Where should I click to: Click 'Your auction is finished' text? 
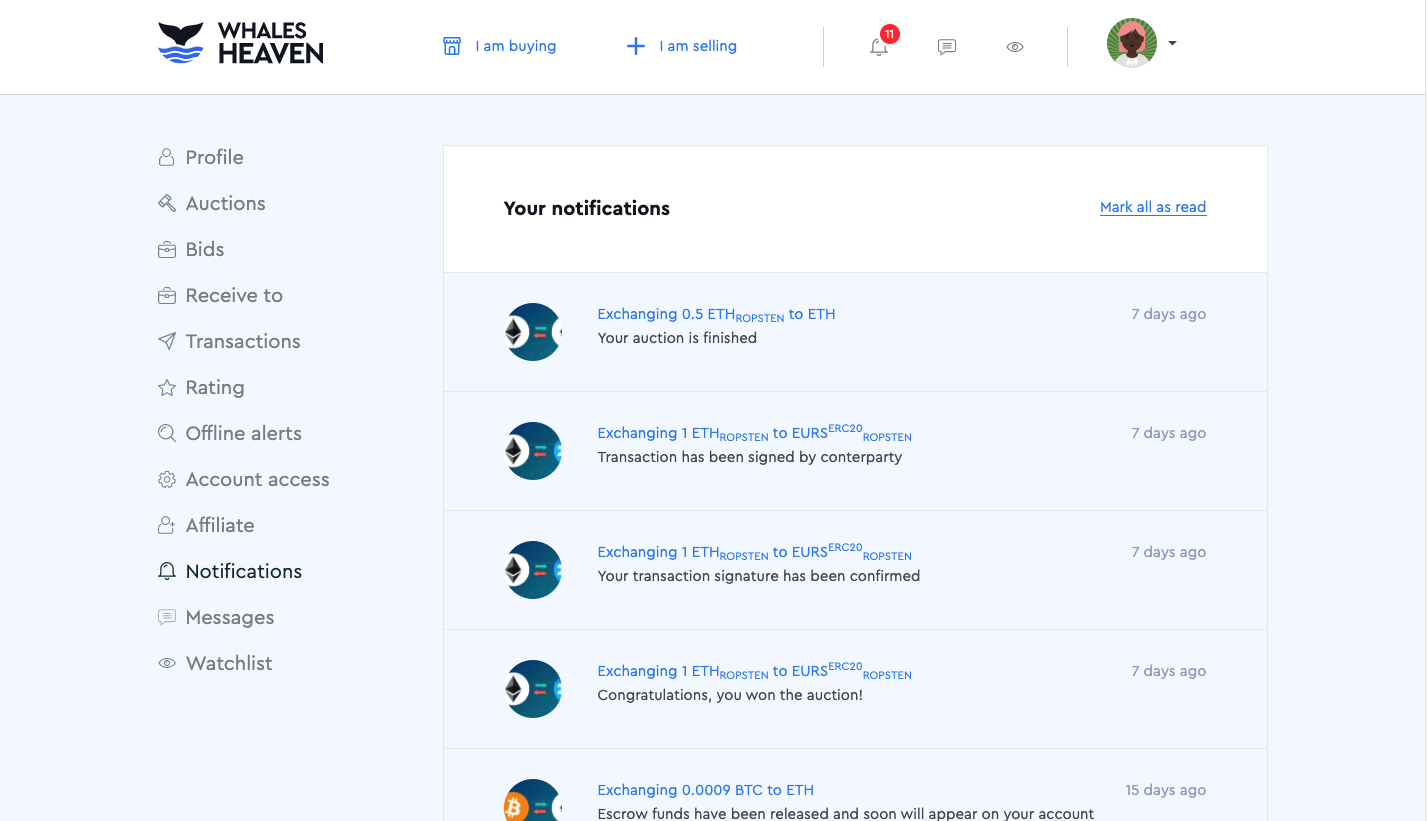tap(677, 338)
